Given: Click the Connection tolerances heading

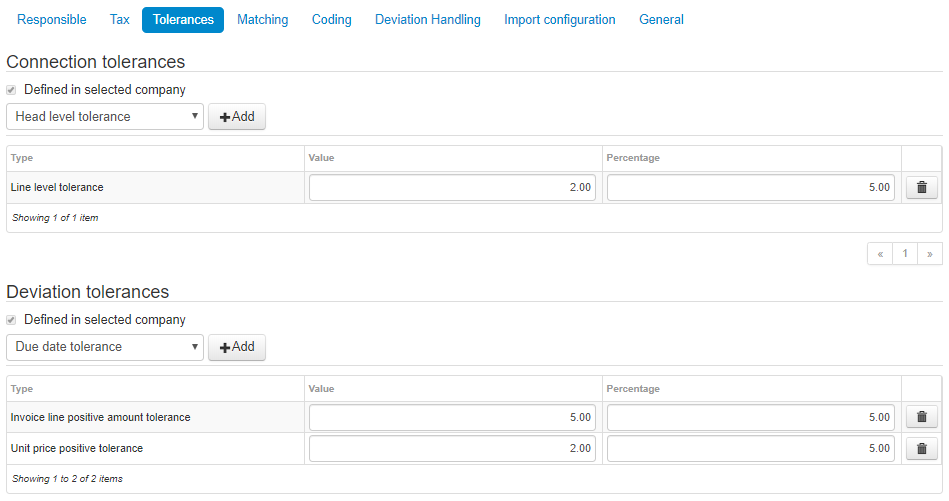Looking at the screenshot, I should (x=96, y=62).
